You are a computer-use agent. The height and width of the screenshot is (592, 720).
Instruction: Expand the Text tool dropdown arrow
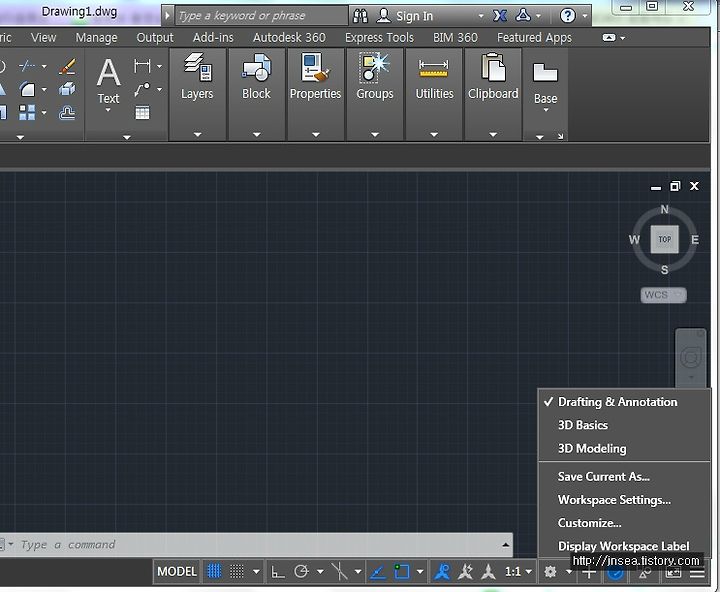pyautogui.click(x=108, y=110)
